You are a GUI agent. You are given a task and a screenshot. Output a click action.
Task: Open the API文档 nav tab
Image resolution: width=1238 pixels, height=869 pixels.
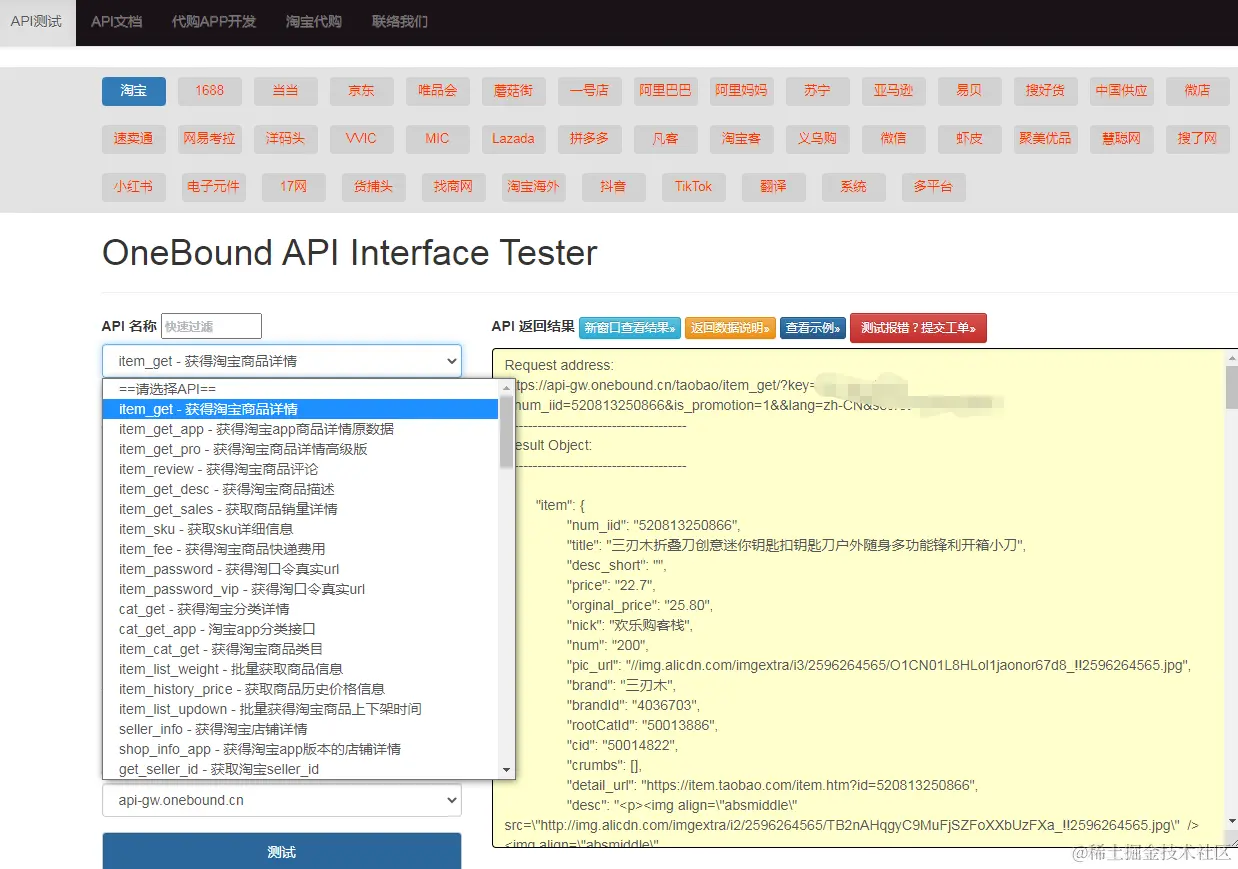116,22
